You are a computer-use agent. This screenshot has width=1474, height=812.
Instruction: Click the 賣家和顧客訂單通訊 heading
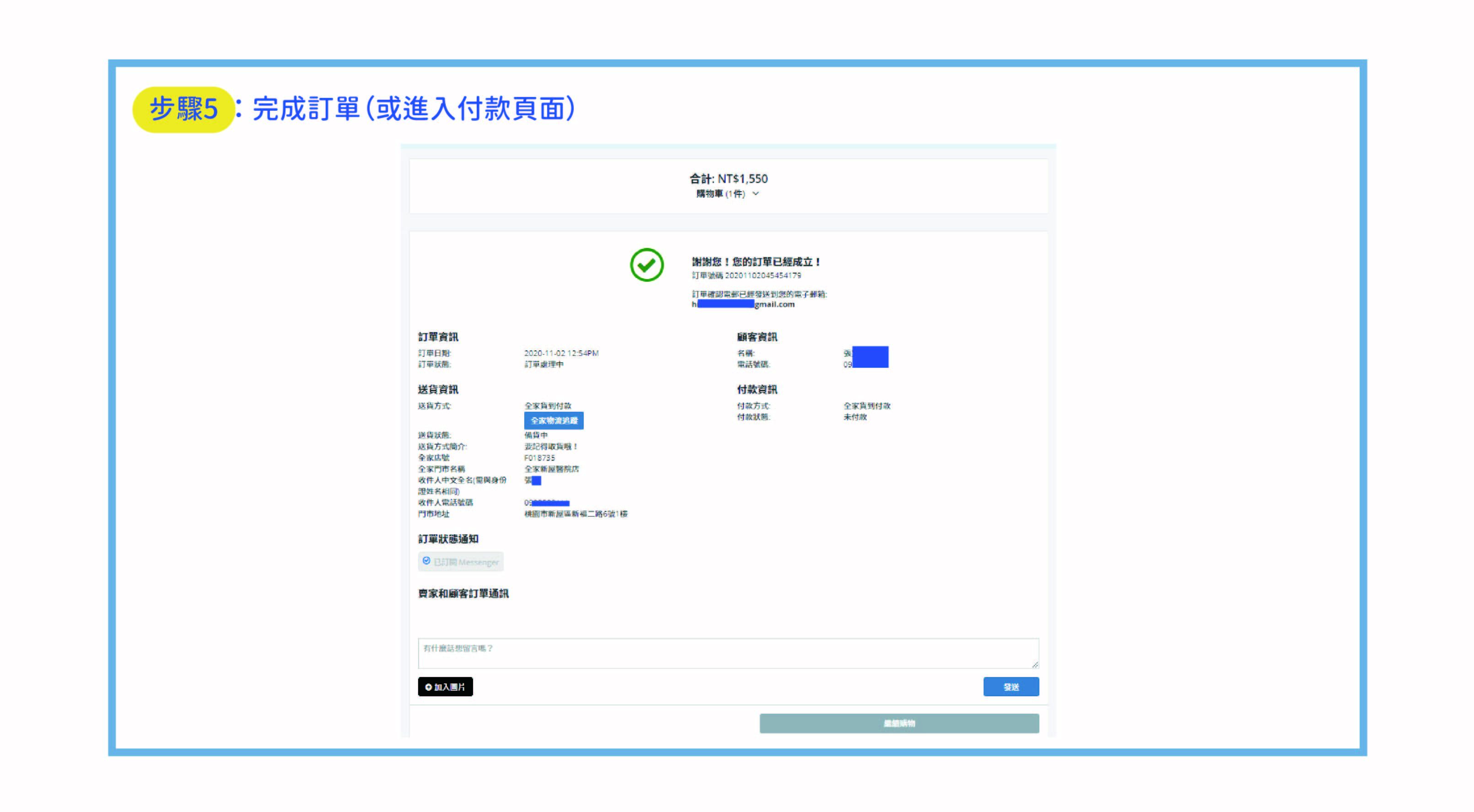463,593
